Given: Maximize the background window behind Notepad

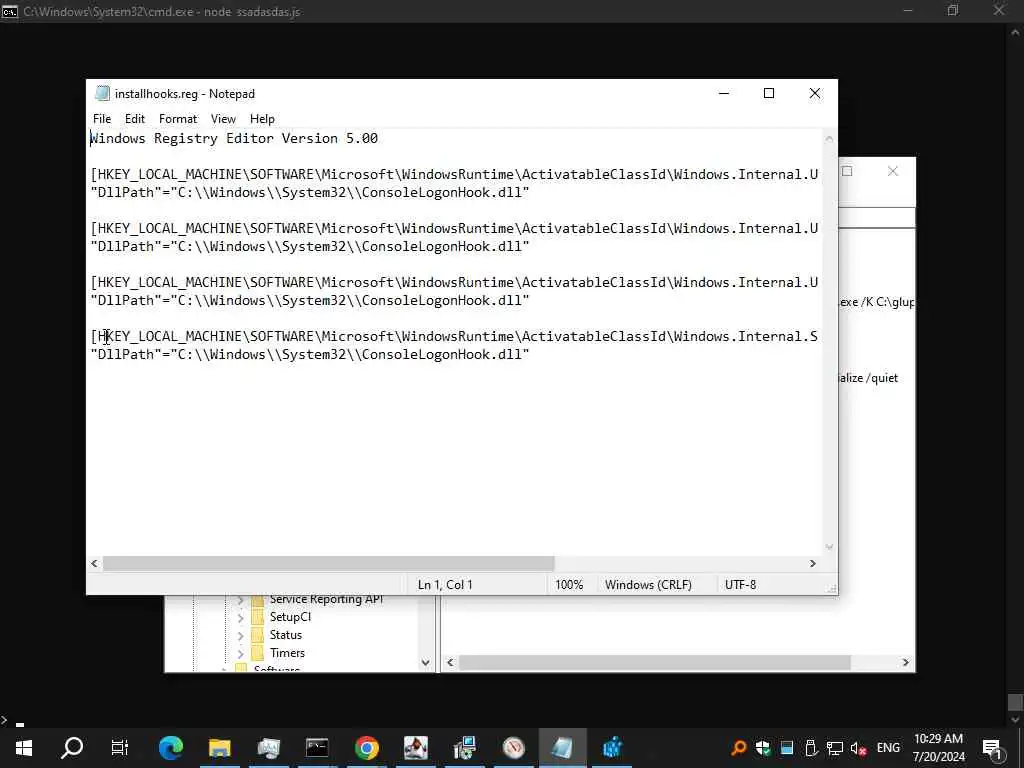Looking at the screenshot, I should click(848, 171).
